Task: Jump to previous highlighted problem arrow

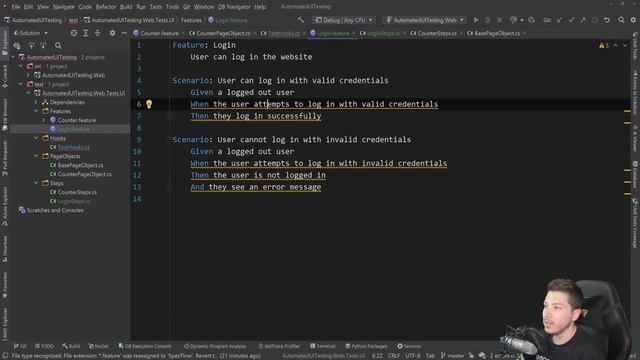Action: click(616, 45)
